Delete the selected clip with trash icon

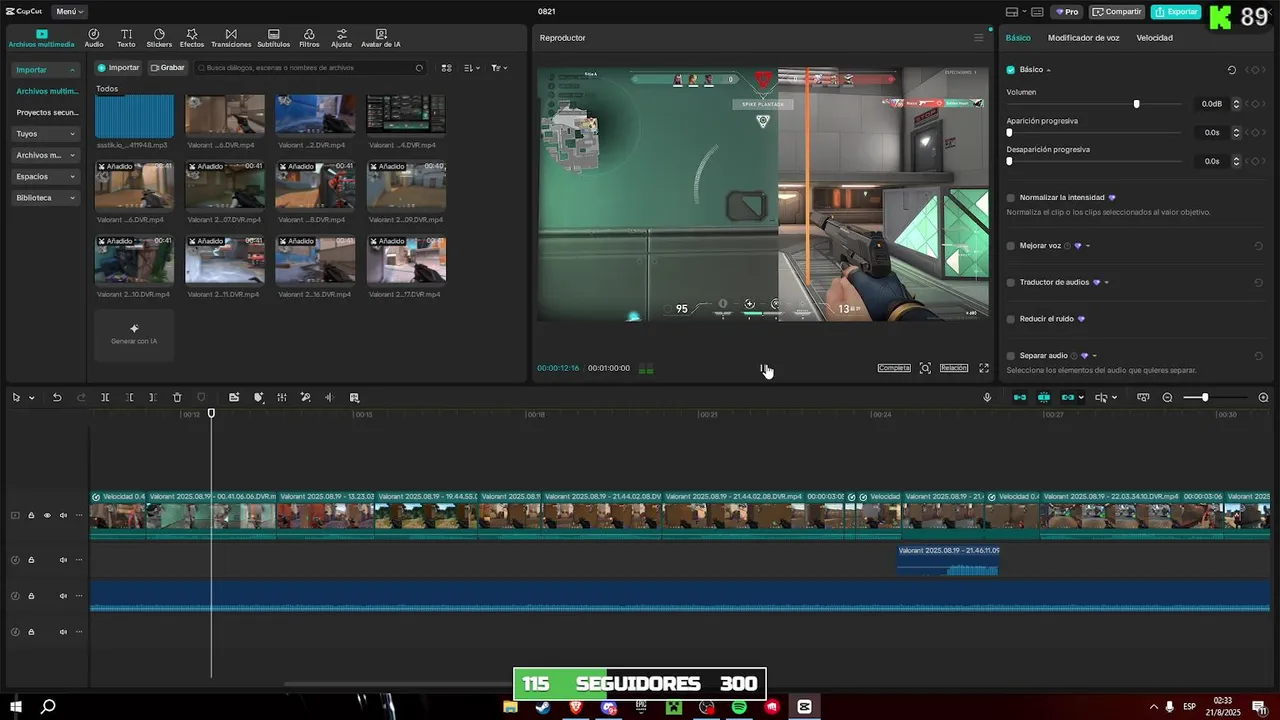click(177, 398)
